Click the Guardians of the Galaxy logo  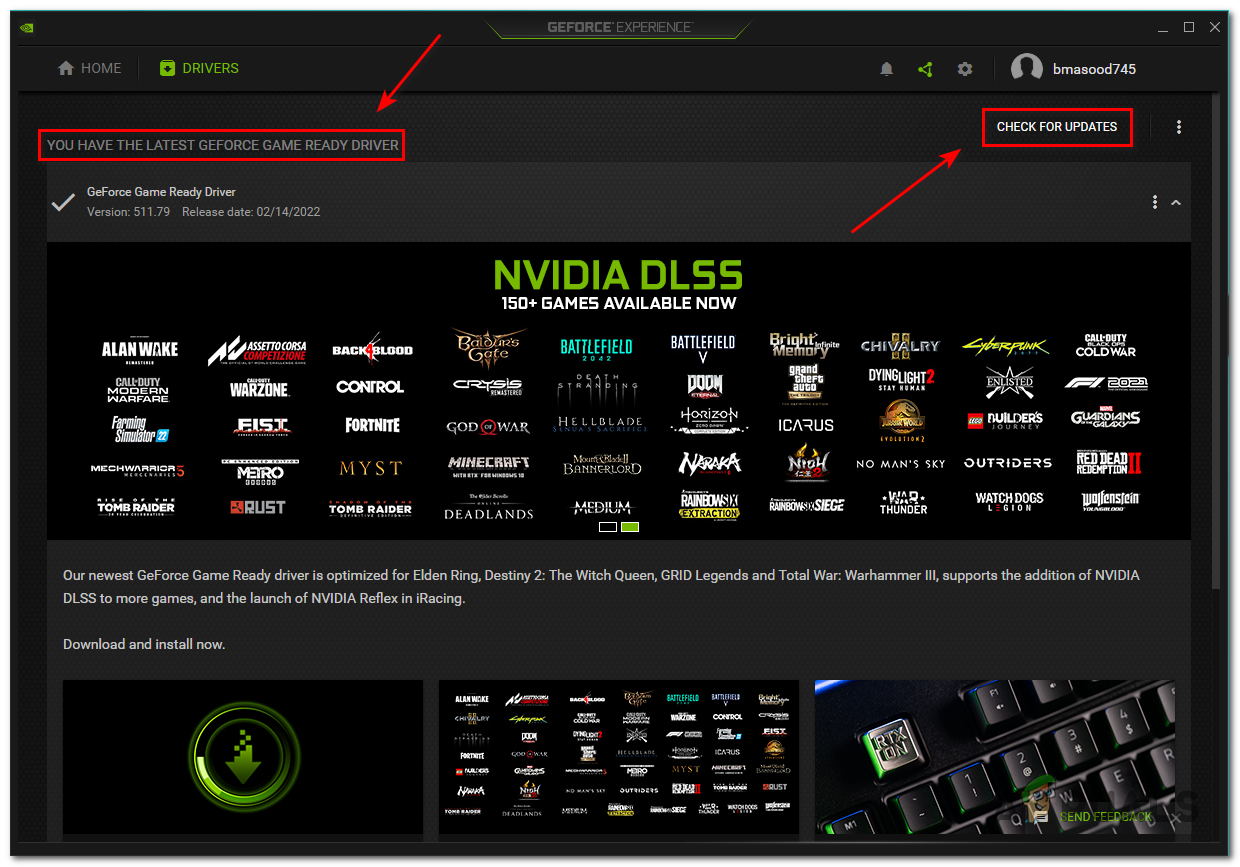pos(1104,416)
